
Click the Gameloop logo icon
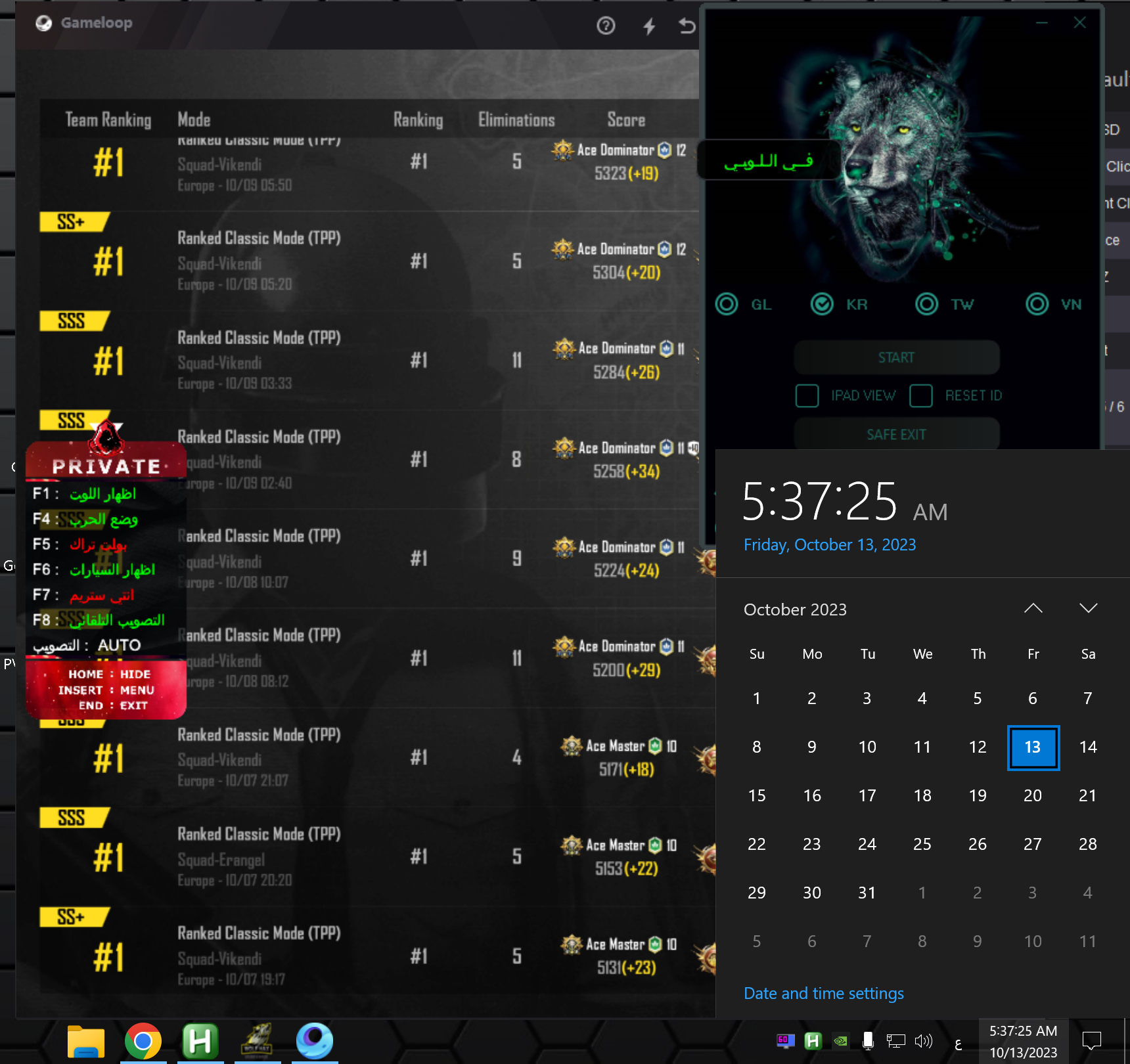pos(43,23)
